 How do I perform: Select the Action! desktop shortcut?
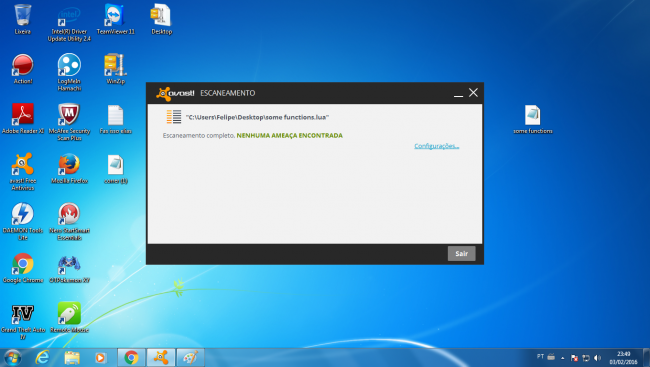pyautogui.click(x=23, y=69)
